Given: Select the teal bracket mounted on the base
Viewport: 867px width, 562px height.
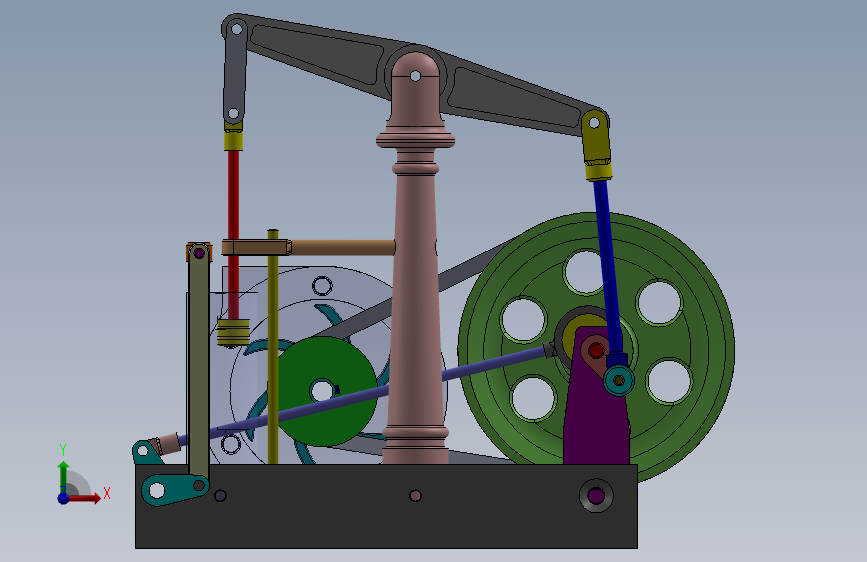Looking at the screenshot, I should point(174,490).
